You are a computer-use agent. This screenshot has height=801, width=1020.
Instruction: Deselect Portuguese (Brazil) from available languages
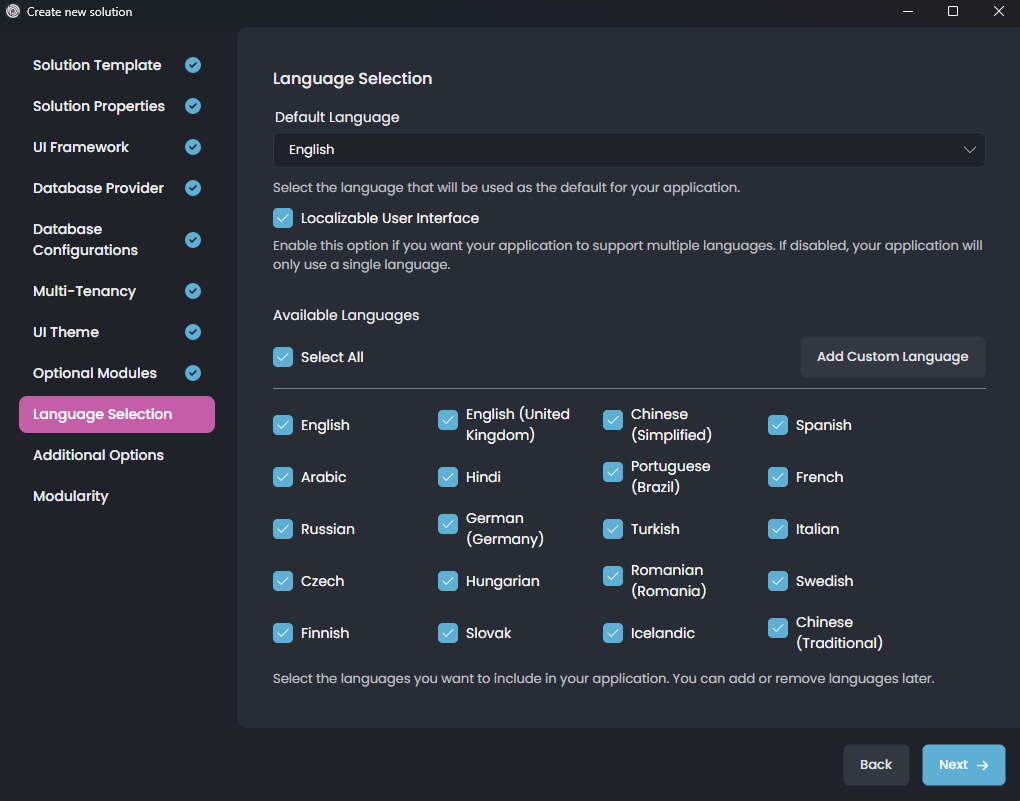pyautogui.click(x=612, y=472)
